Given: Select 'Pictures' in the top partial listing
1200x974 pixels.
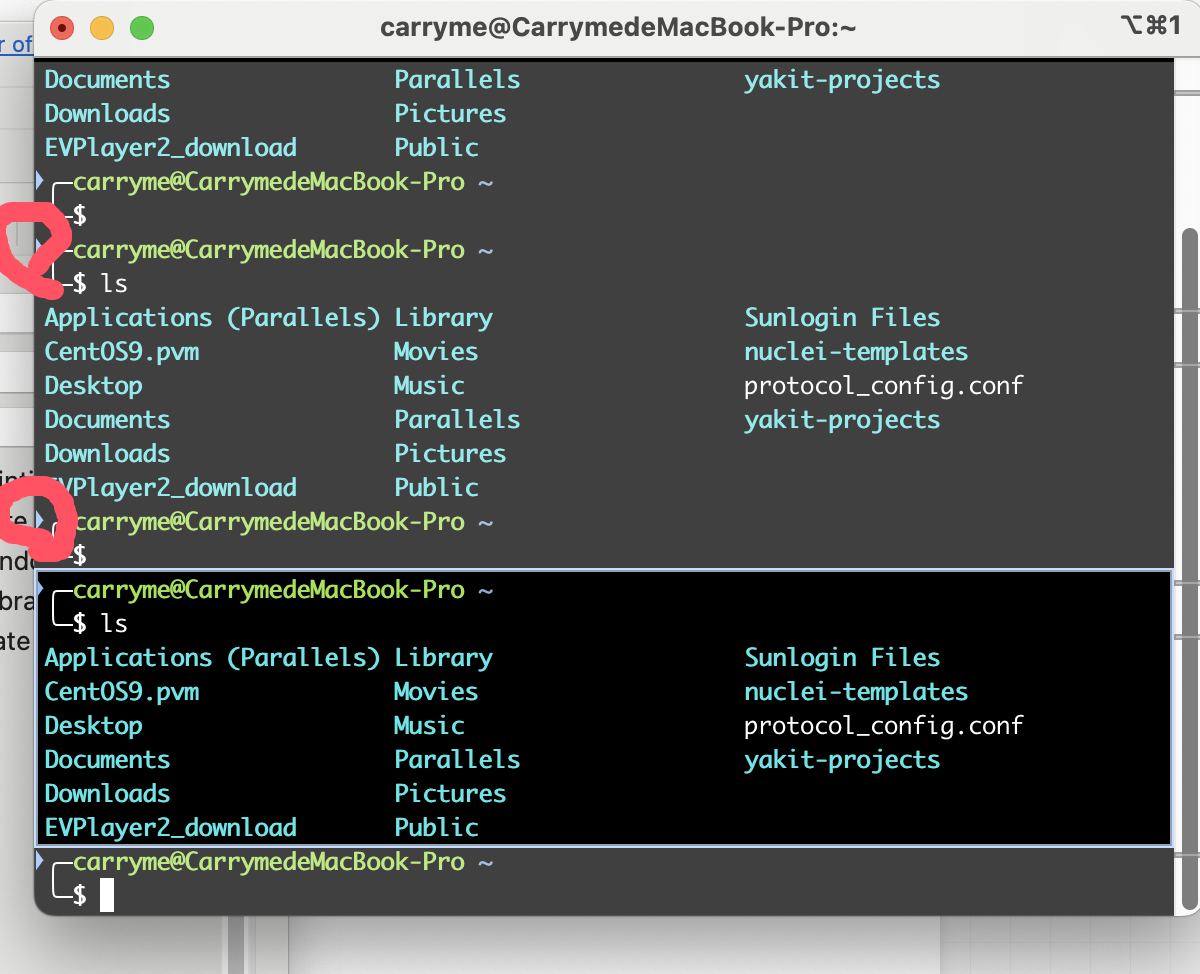Looking at the screenshot, I should pyautogui.click(x=450, y=114).
